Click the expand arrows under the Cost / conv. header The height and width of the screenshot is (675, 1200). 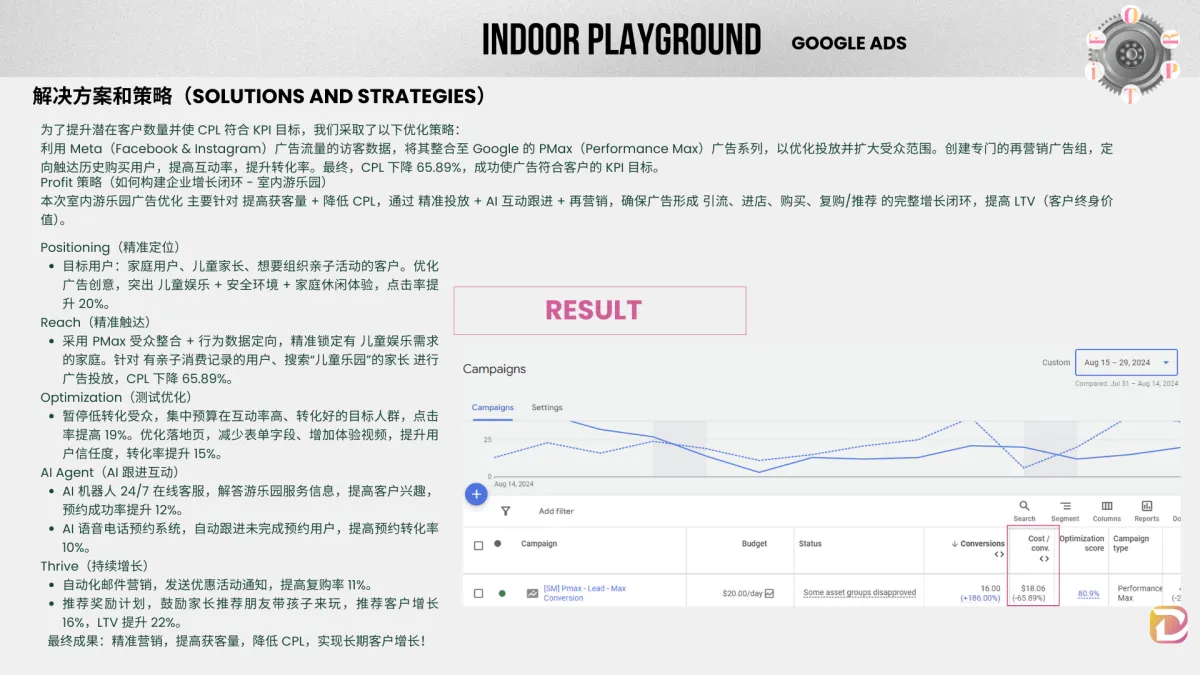pos(1044,559)
